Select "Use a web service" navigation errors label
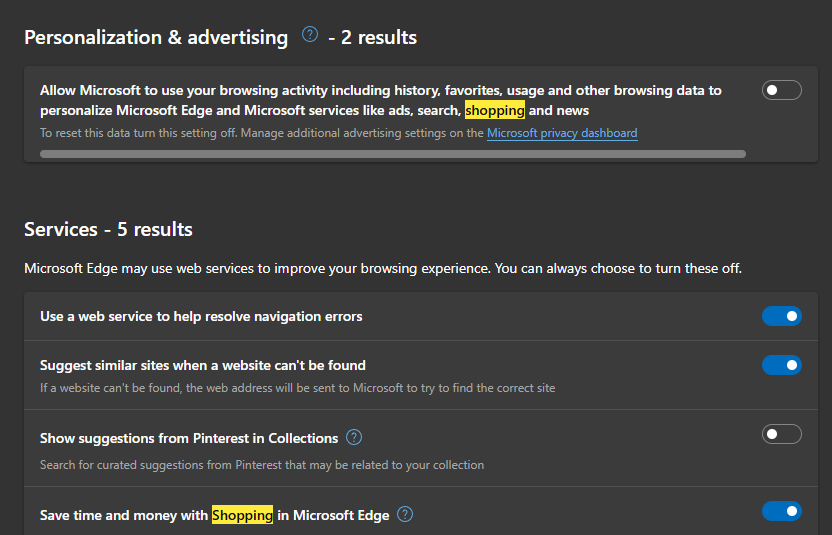The image size is (832, 535). (201, 316)
